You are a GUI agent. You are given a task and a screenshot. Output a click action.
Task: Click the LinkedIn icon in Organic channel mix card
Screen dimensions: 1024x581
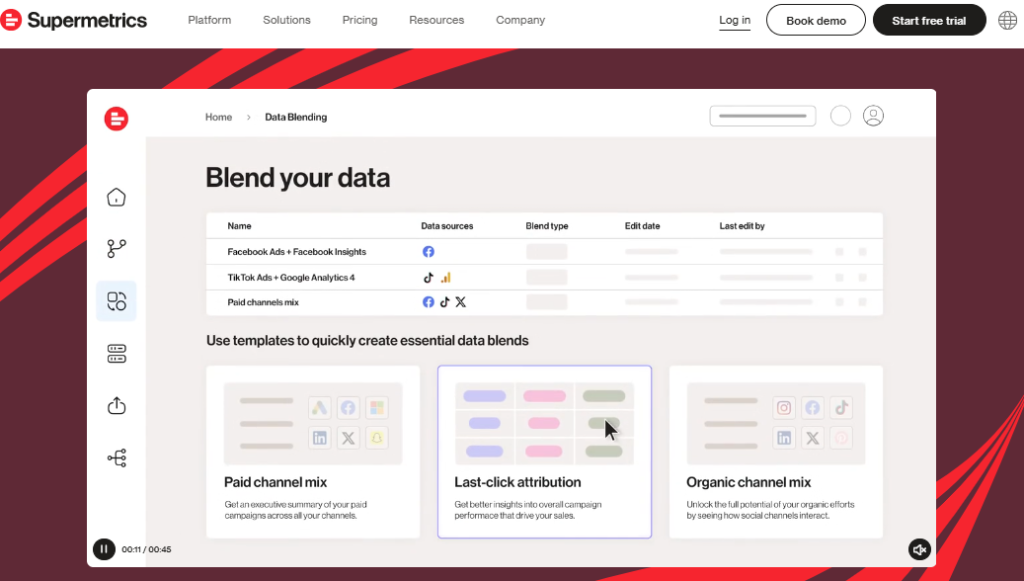click(x=784, y=438)
